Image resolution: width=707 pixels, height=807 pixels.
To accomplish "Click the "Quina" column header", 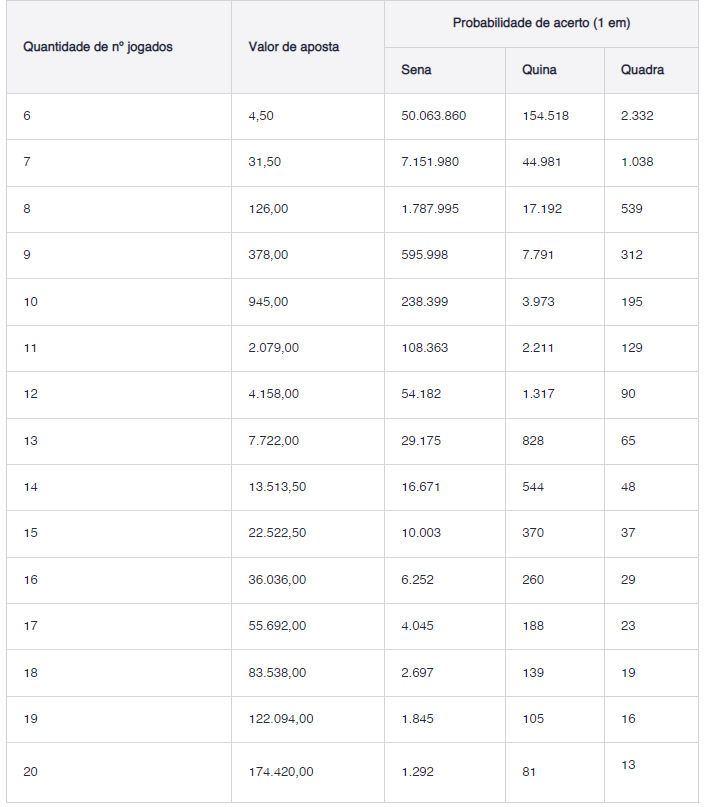I will [x=539, y=70].
